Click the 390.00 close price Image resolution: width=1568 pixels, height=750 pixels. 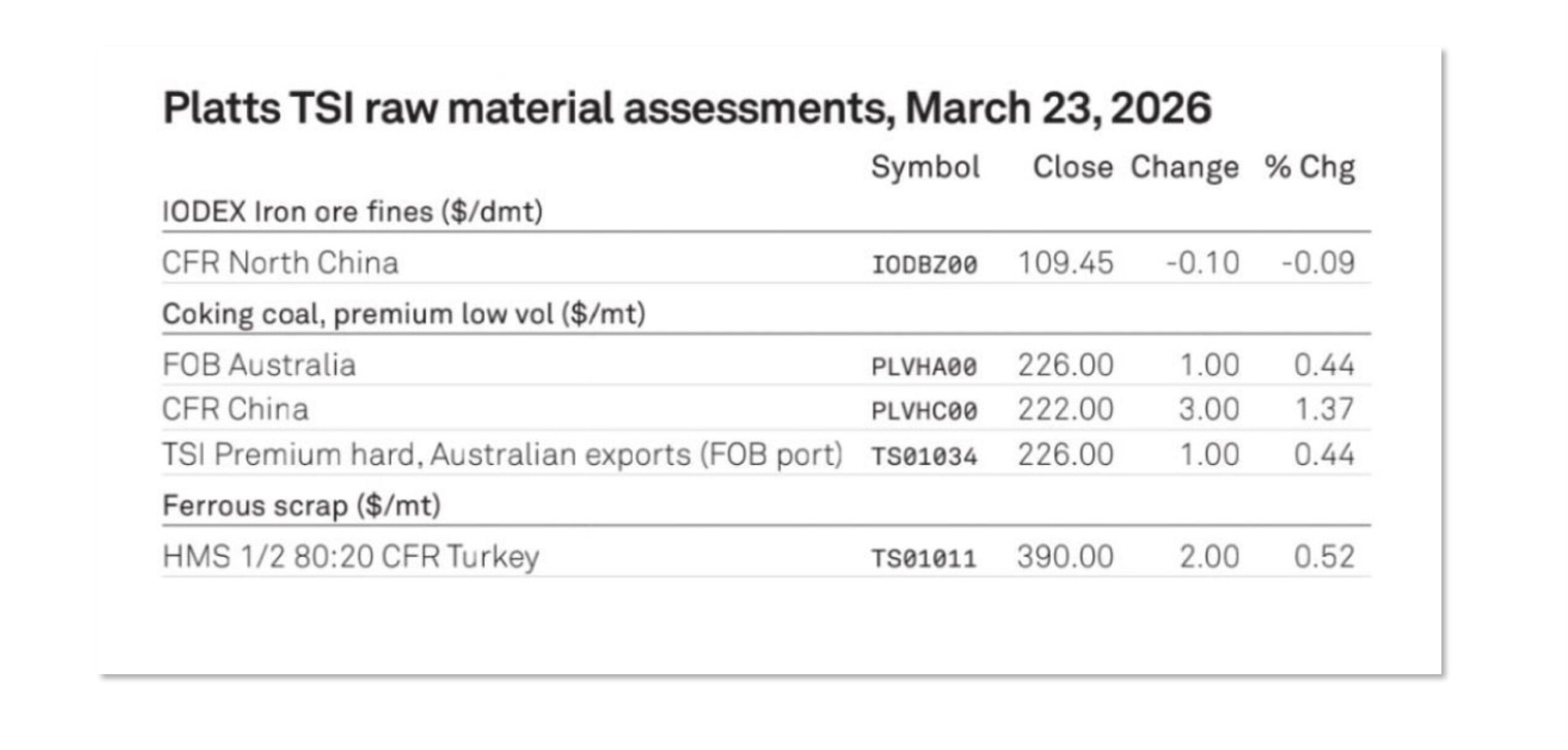(1065, 557)
